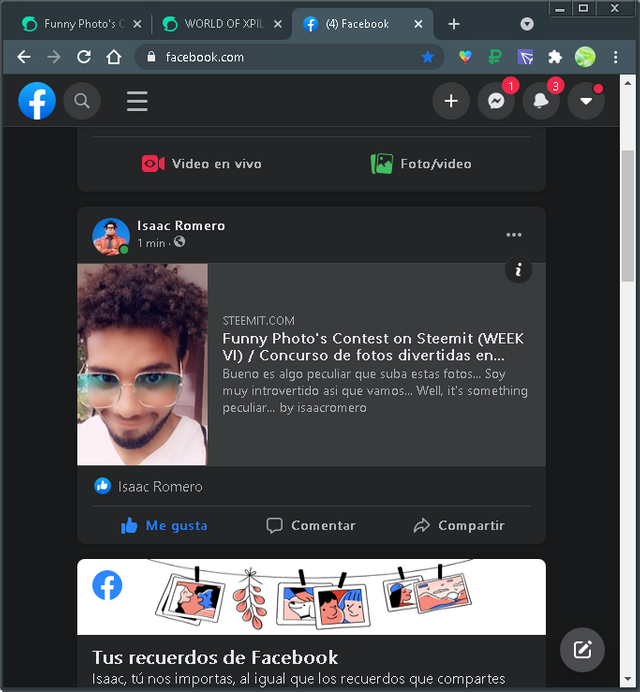
Task: Go to Facebook home logo
Action: point(37,101)
